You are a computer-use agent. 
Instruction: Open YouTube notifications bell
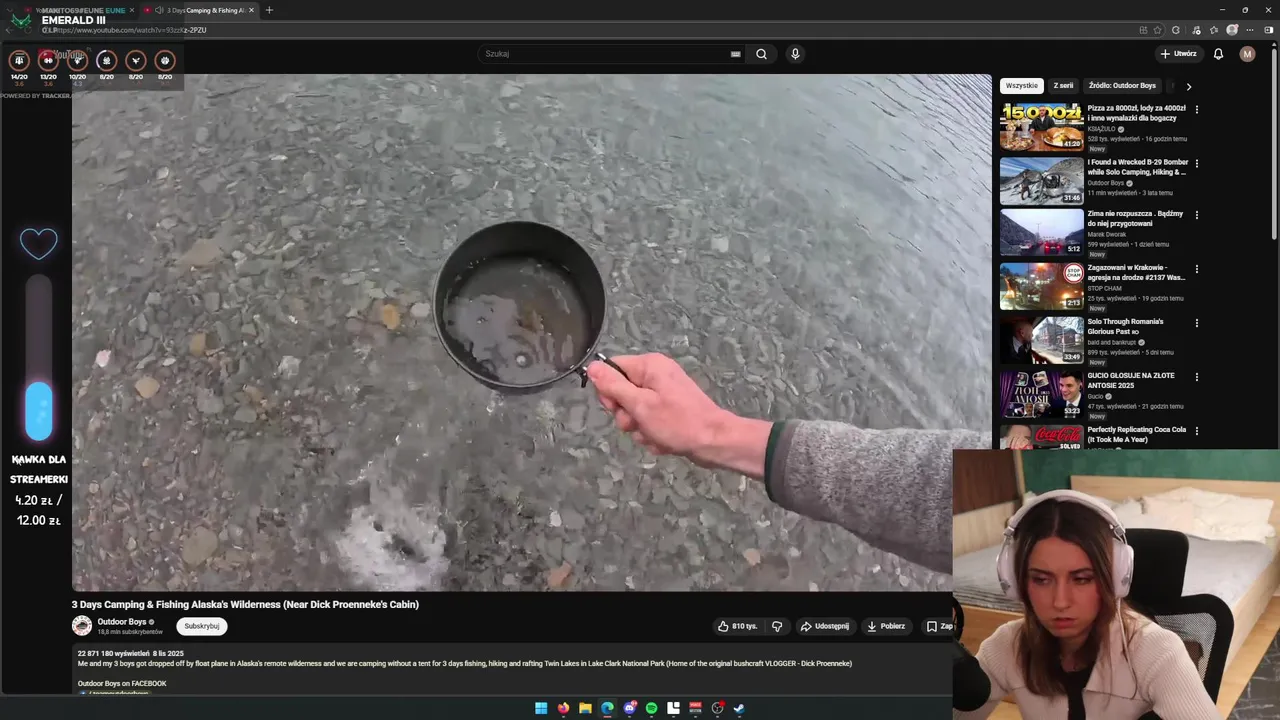pos(1218,54)
